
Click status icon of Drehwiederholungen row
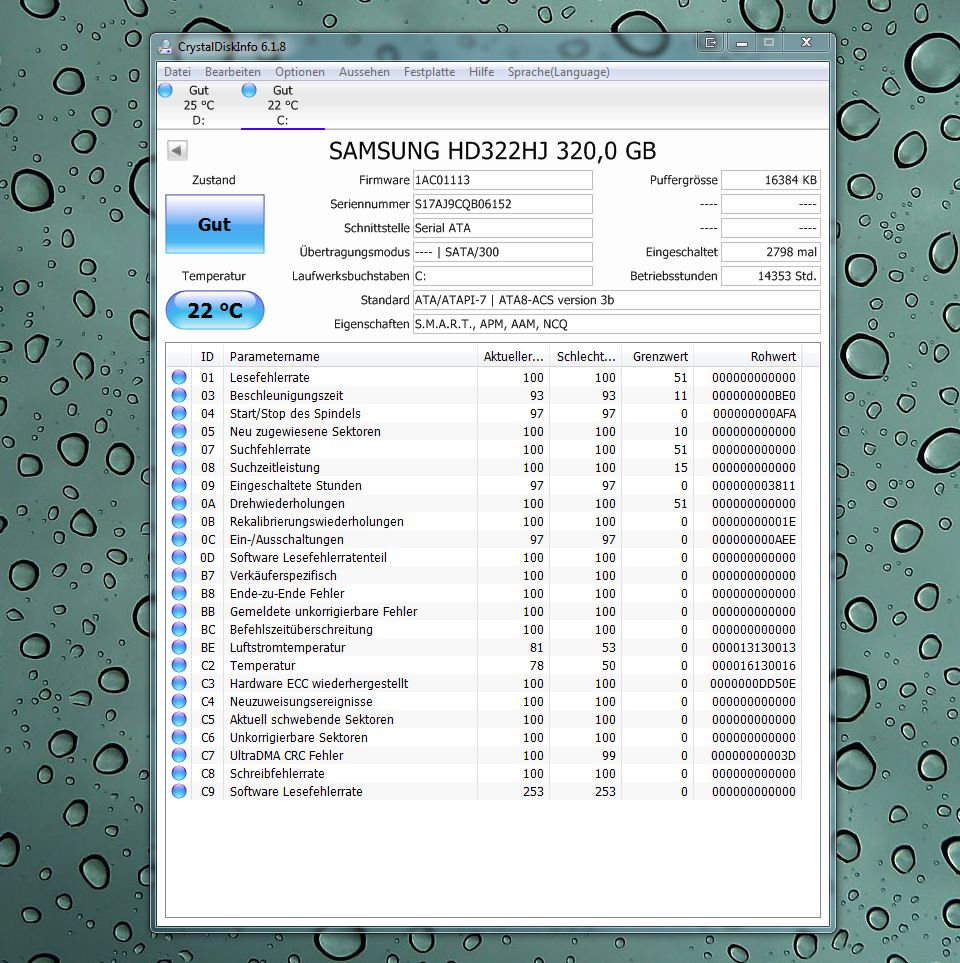[179, 503]
